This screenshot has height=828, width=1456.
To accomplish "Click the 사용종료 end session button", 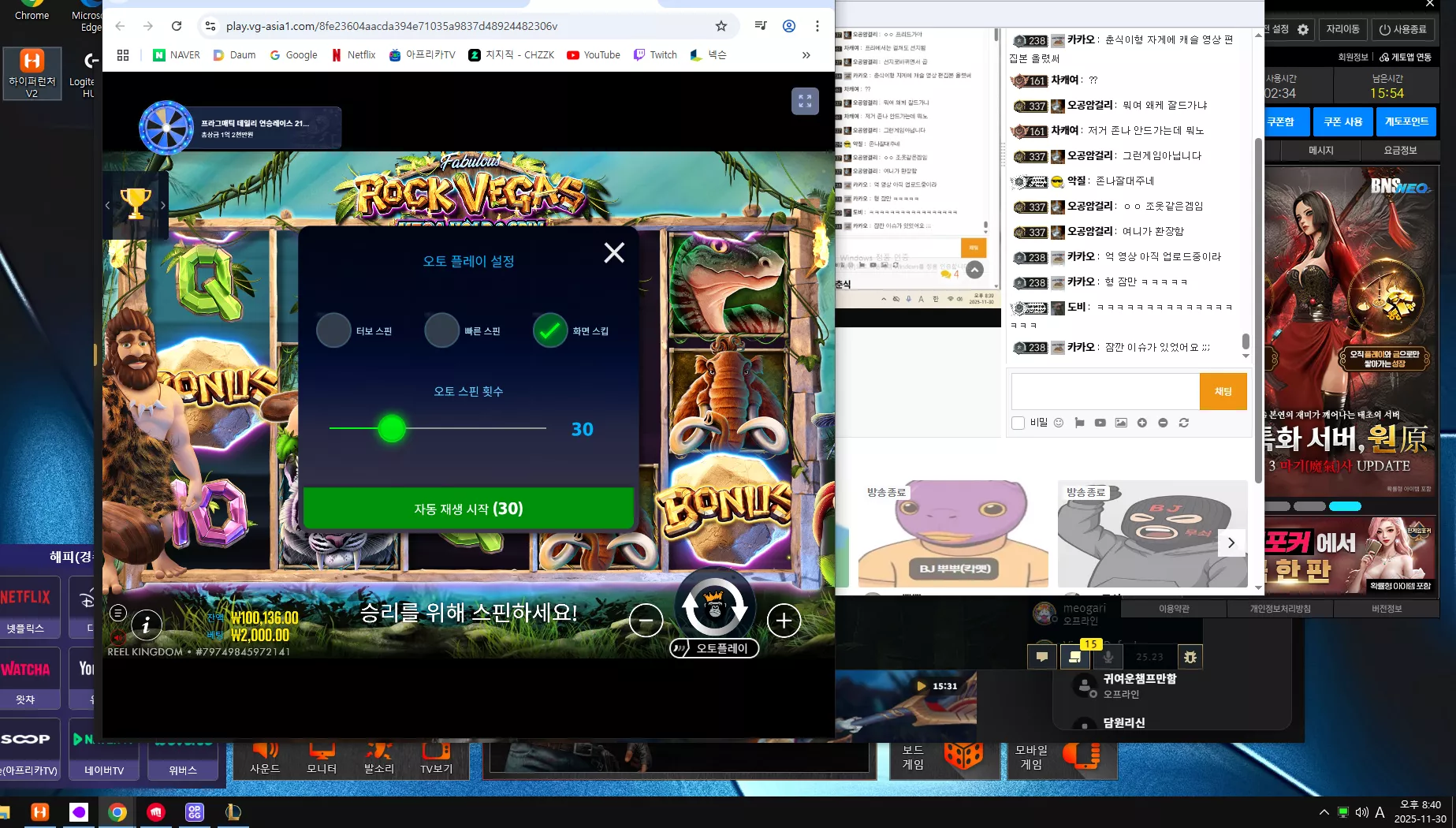I will click(x=1403, y=29).
